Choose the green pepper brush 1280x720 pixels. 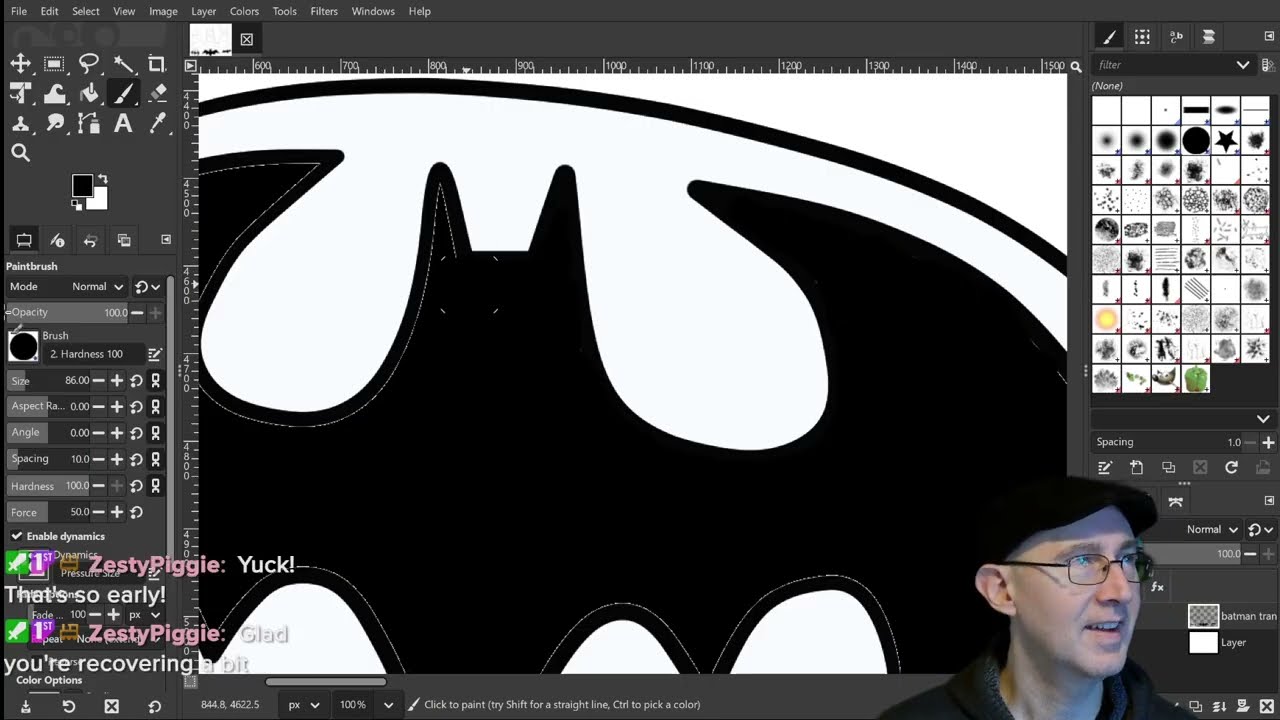pos(1196,379)
